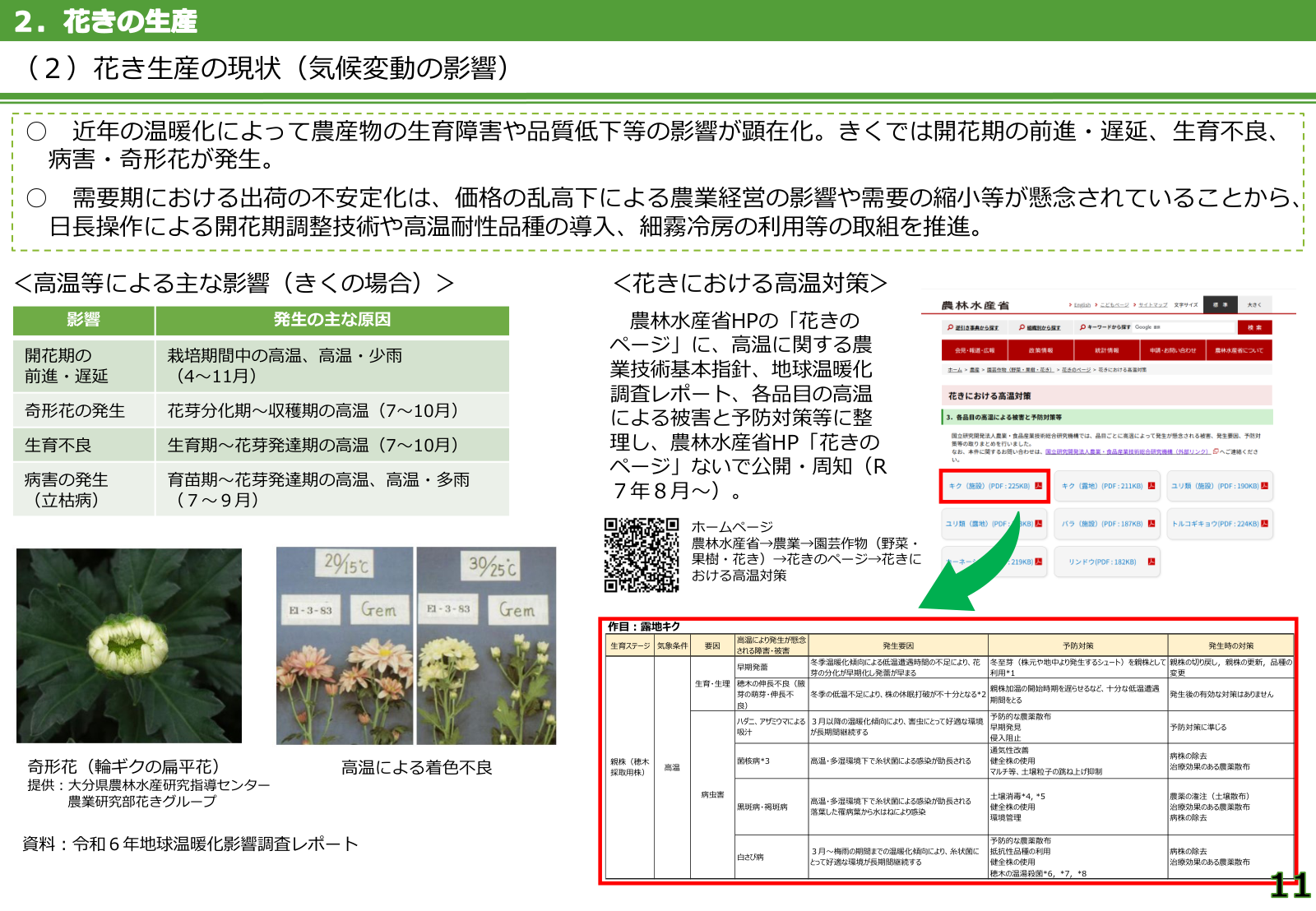This screenshot has width=1316, height=911.
Task: Click the QR code for the homepage
Action: [642, 555]
